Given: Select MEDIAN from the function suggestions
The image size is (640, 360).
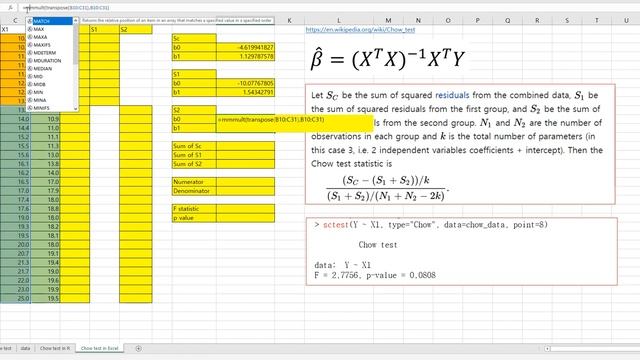Looking at the screenshot, I should (42, 69).
